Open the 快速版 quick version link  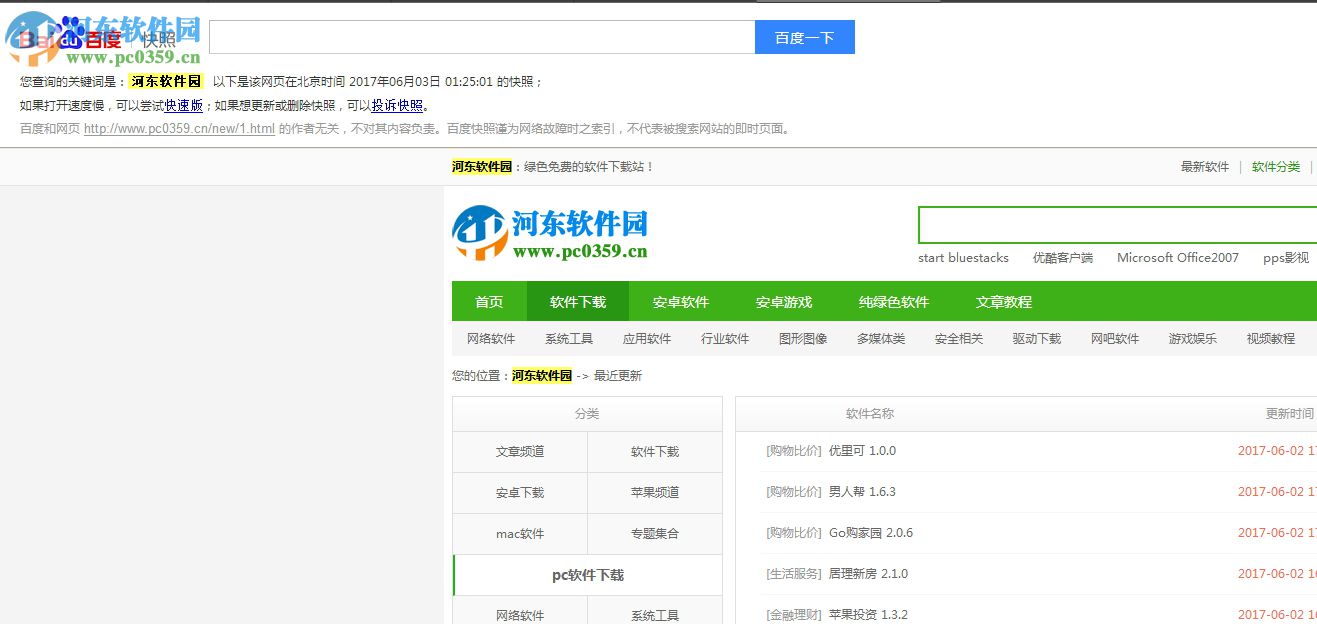click(183, 104)
